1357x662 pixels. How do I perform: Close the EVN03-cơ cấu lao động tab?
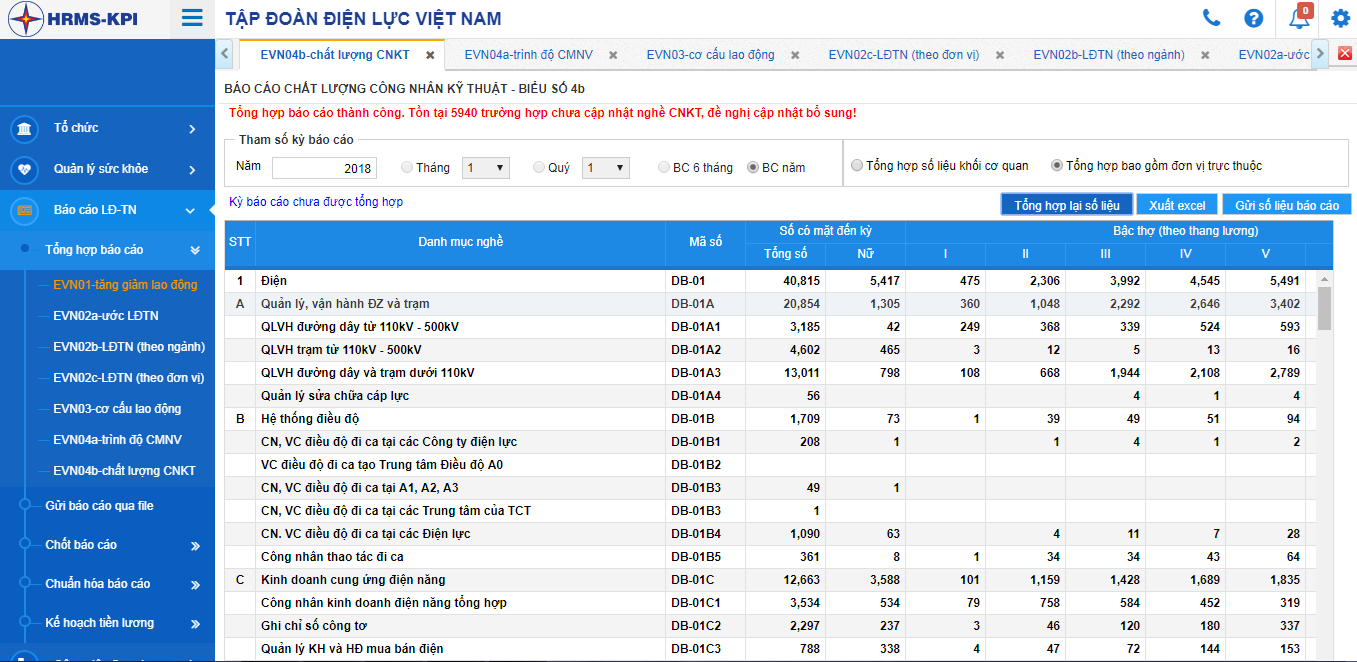[795, 55]
